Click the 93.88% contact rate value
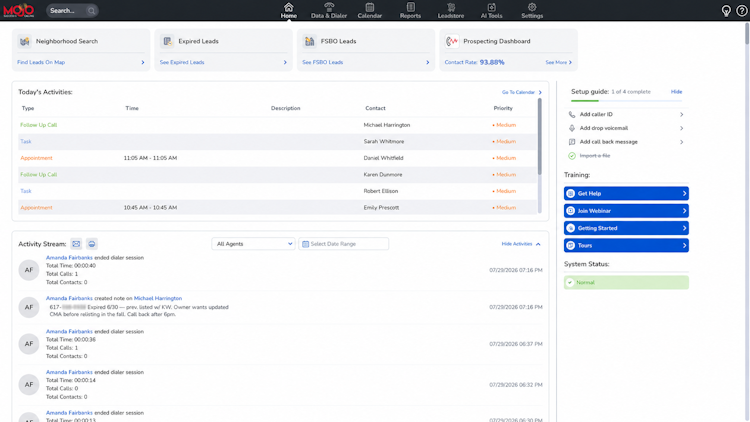This screenshot has height=422, width=750. tap(492, 62)
